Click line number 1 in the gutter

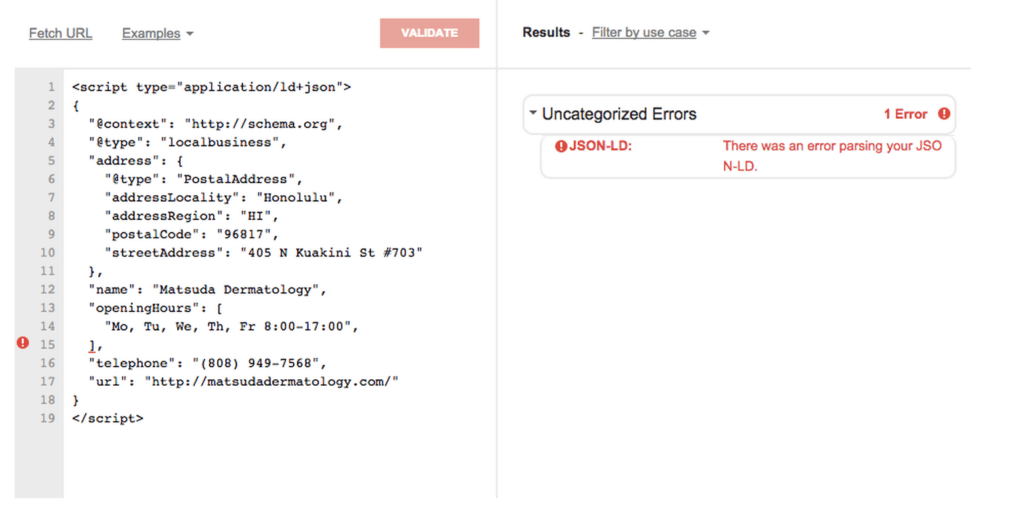[x=51, y=87]
